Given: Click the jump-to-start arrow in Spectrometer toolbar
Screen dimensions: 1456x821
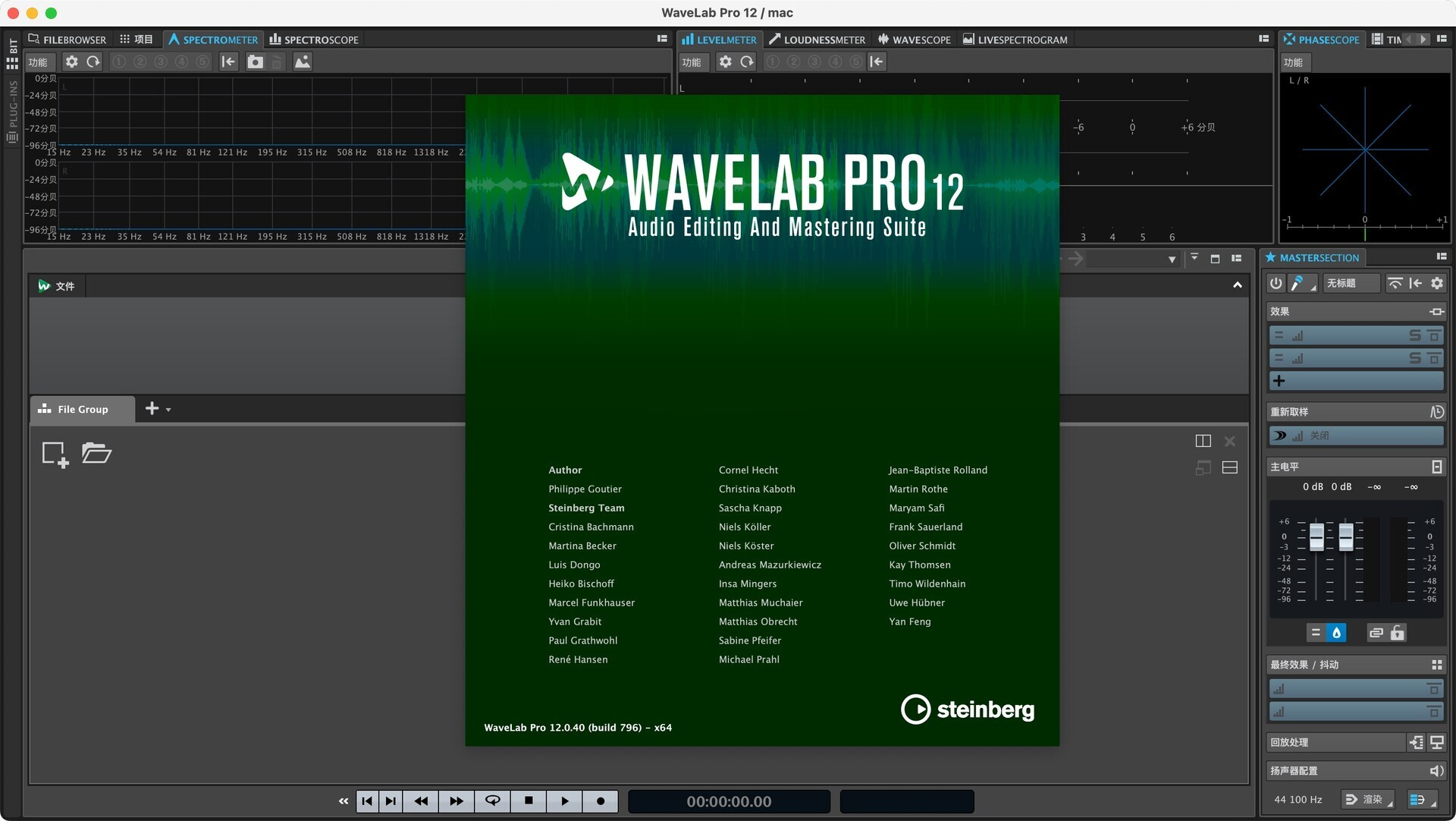Looking at the screenshot, I should coord(229,62).
